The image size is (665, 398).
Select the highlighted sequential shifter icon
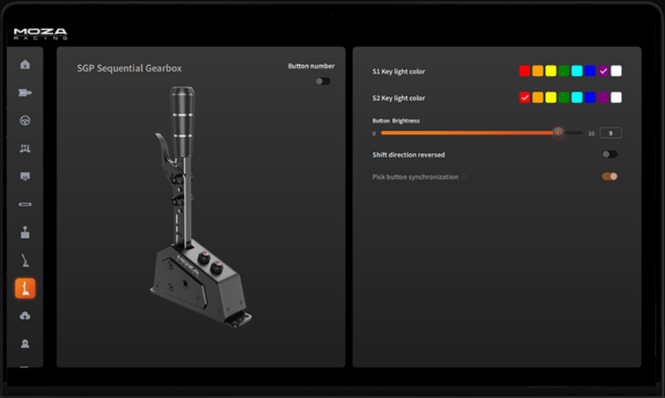click(25, 289)
